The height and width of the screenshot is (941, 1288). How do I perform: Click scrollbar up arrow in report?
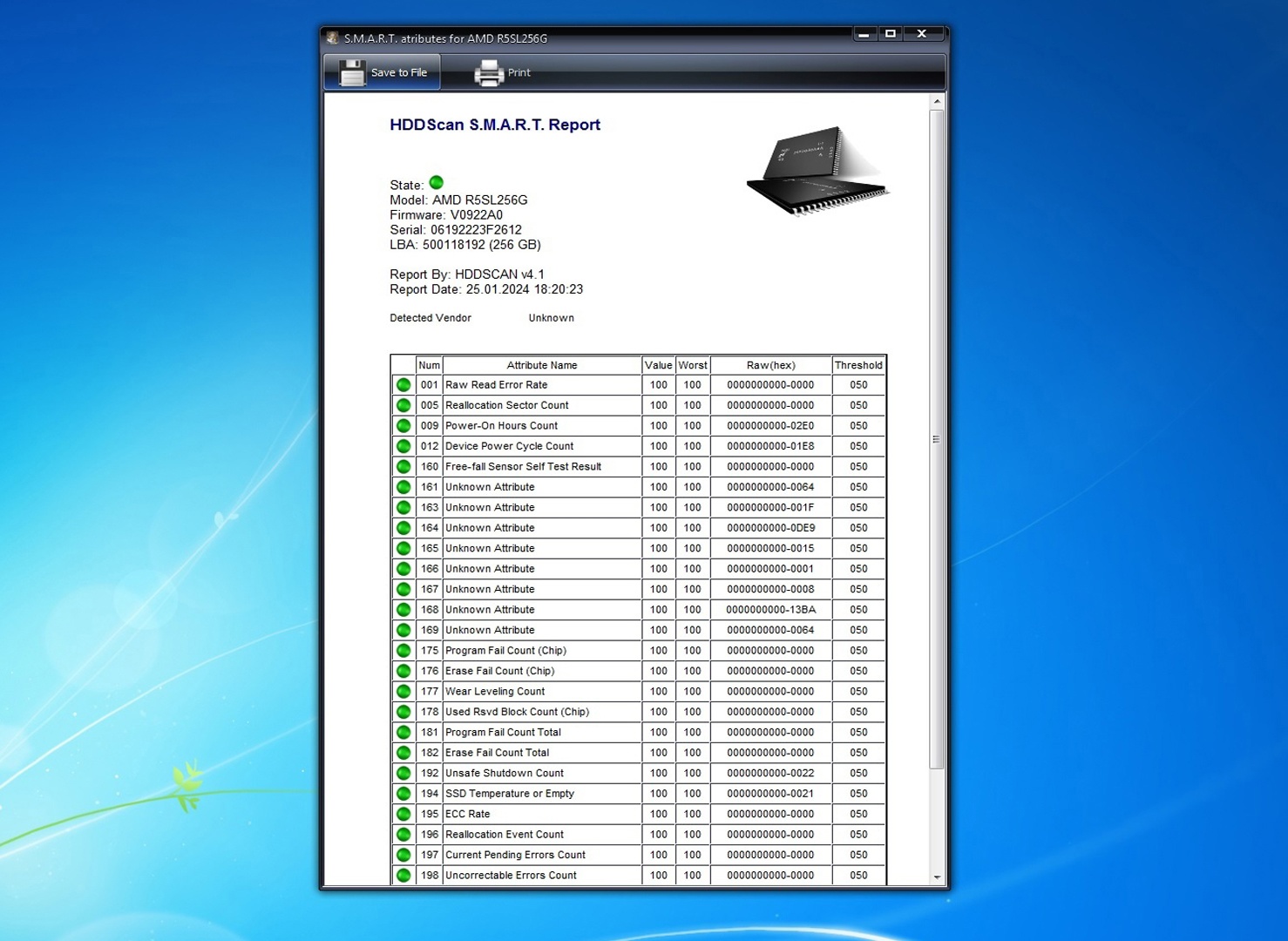[937, 102]
